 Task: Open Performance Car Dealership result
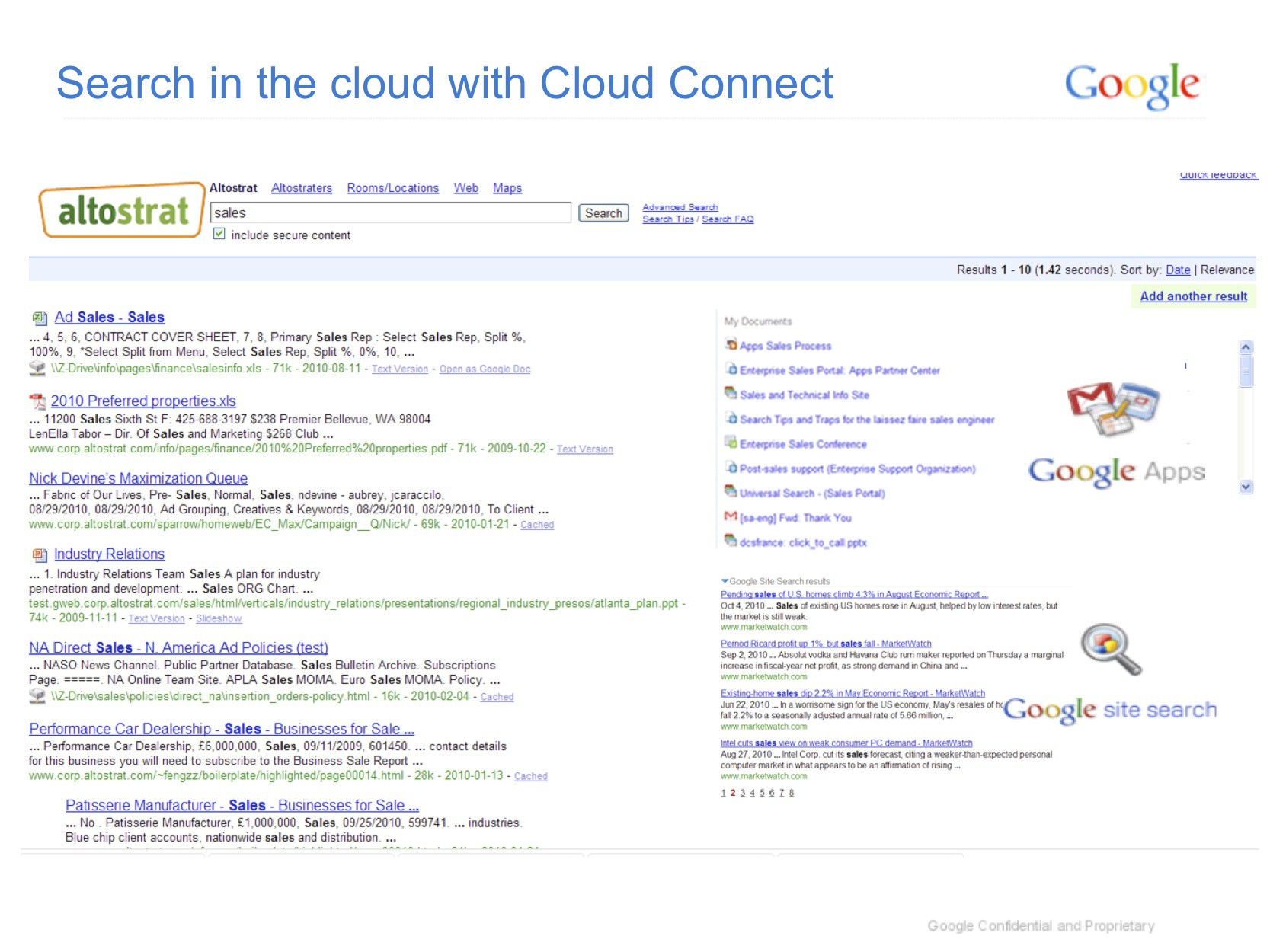[x=222, y=730]
